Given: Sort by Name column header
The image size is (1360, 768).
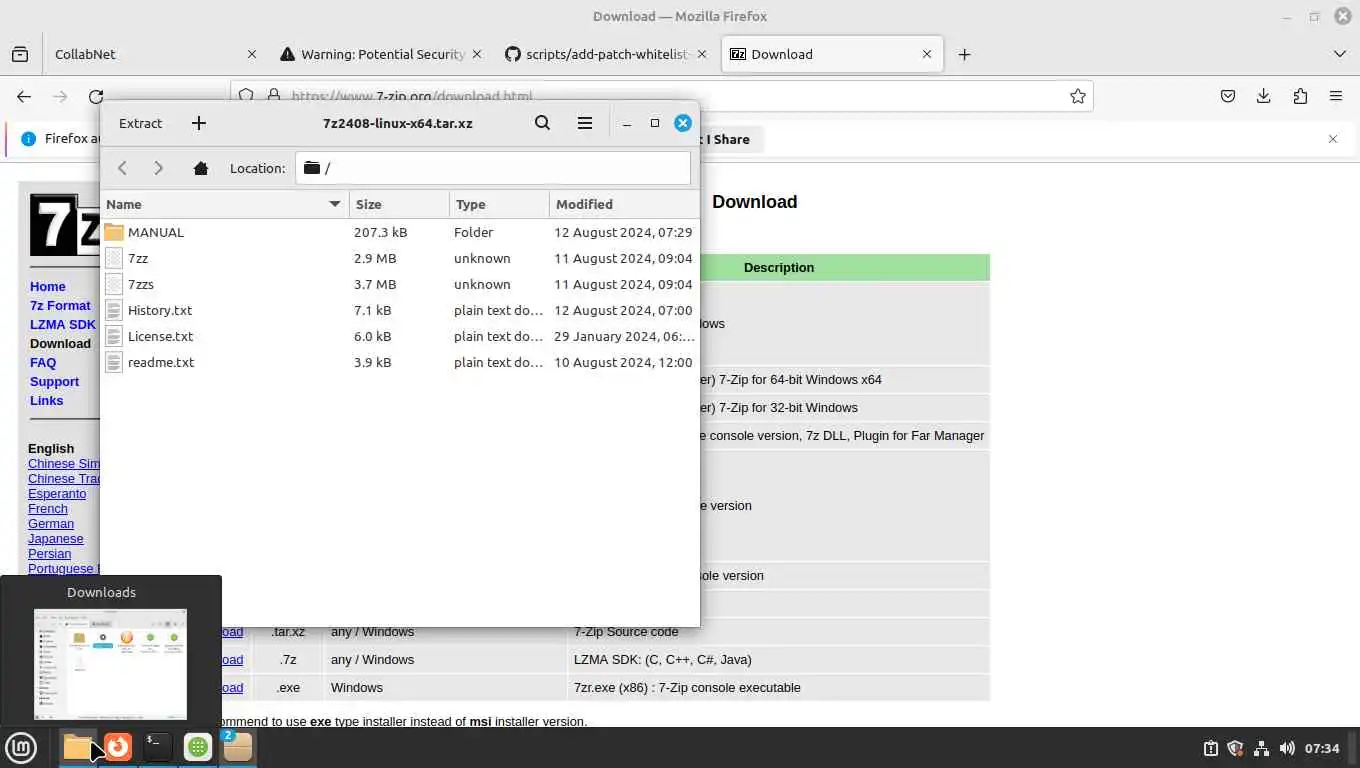Looking at the screenshot, I should point(225,204).
